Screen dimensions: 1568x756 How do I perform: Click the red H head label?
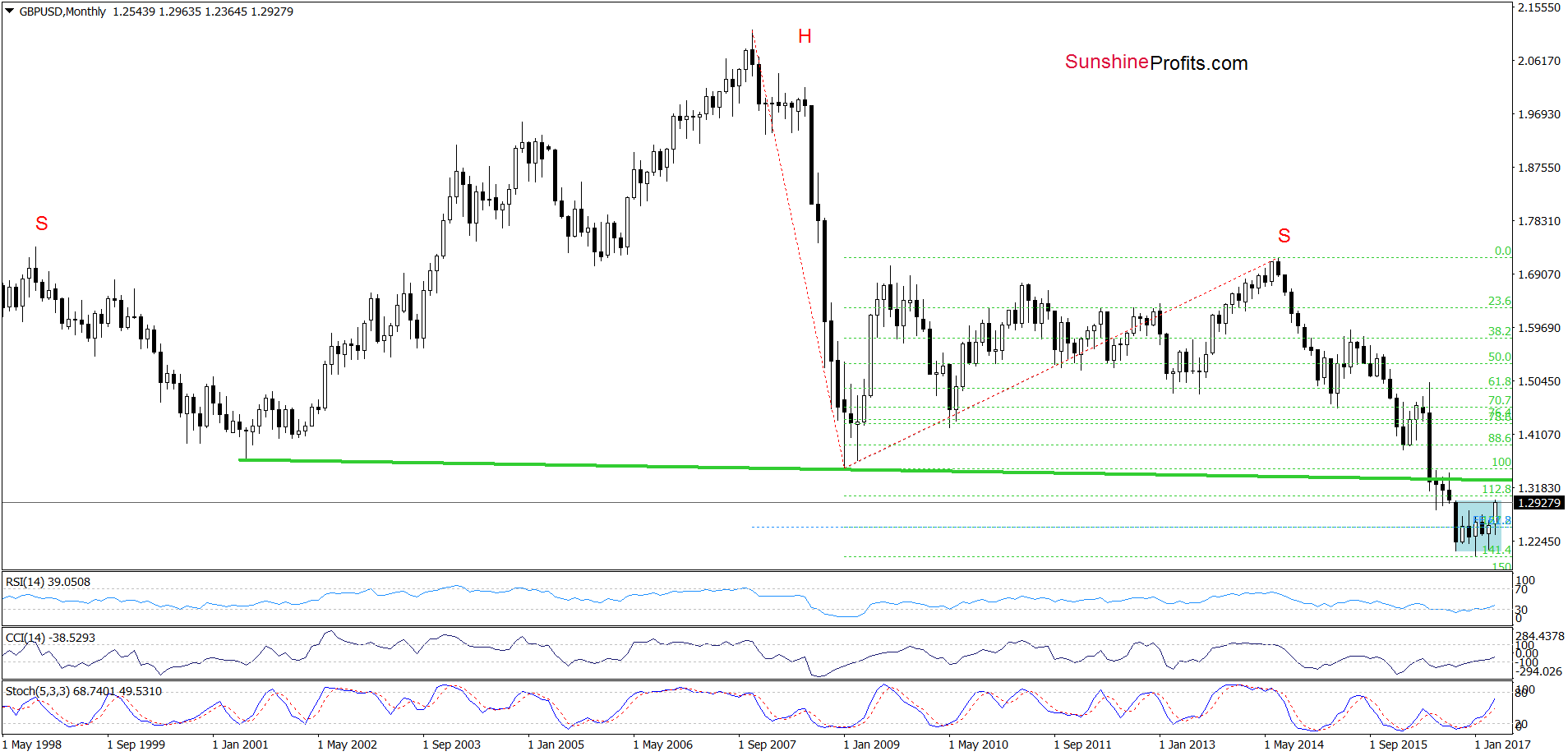tap(805, 36)
